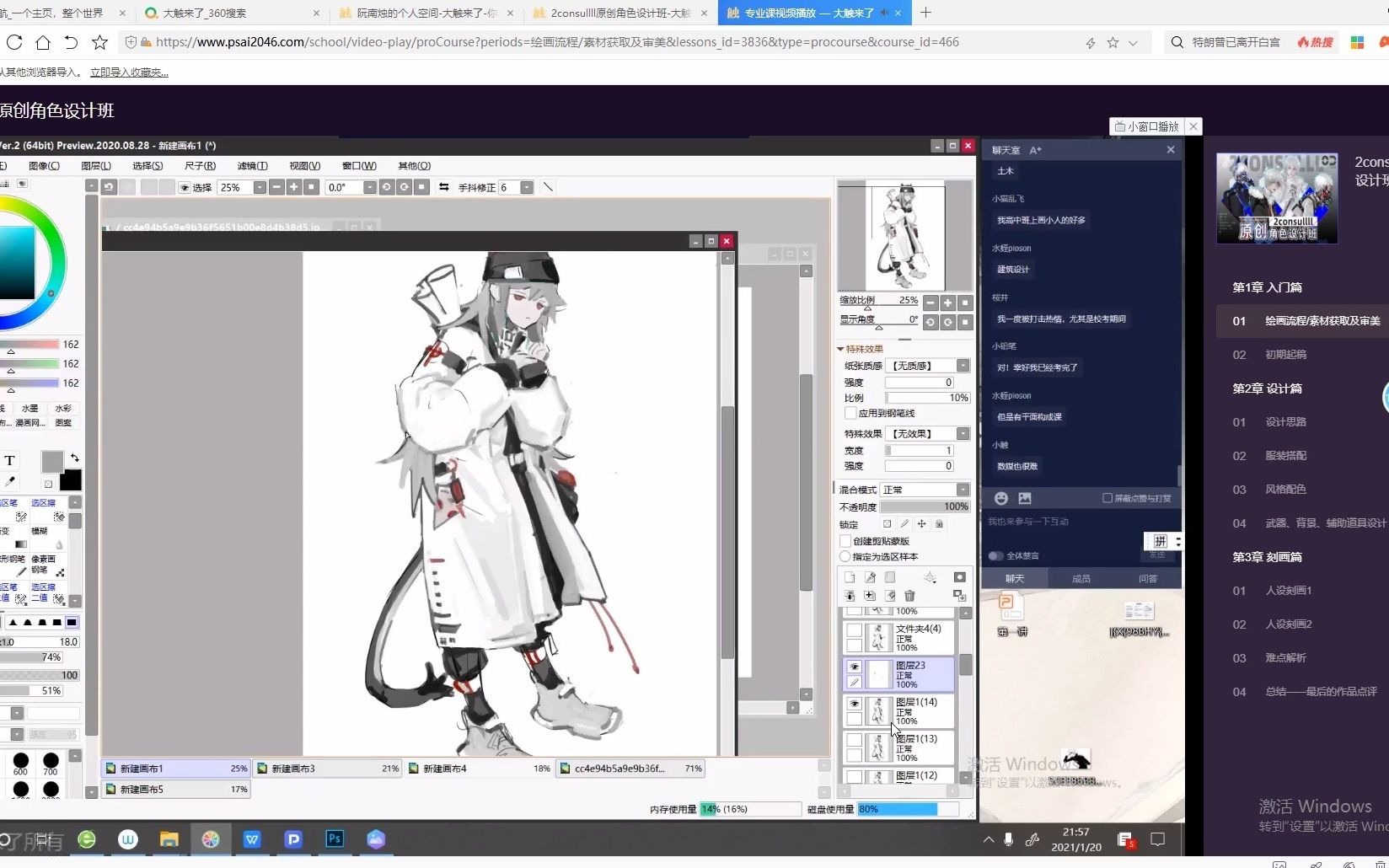Add a layer mask
The height and width of the screenshot is (868, 1389).
coord(959,577)
